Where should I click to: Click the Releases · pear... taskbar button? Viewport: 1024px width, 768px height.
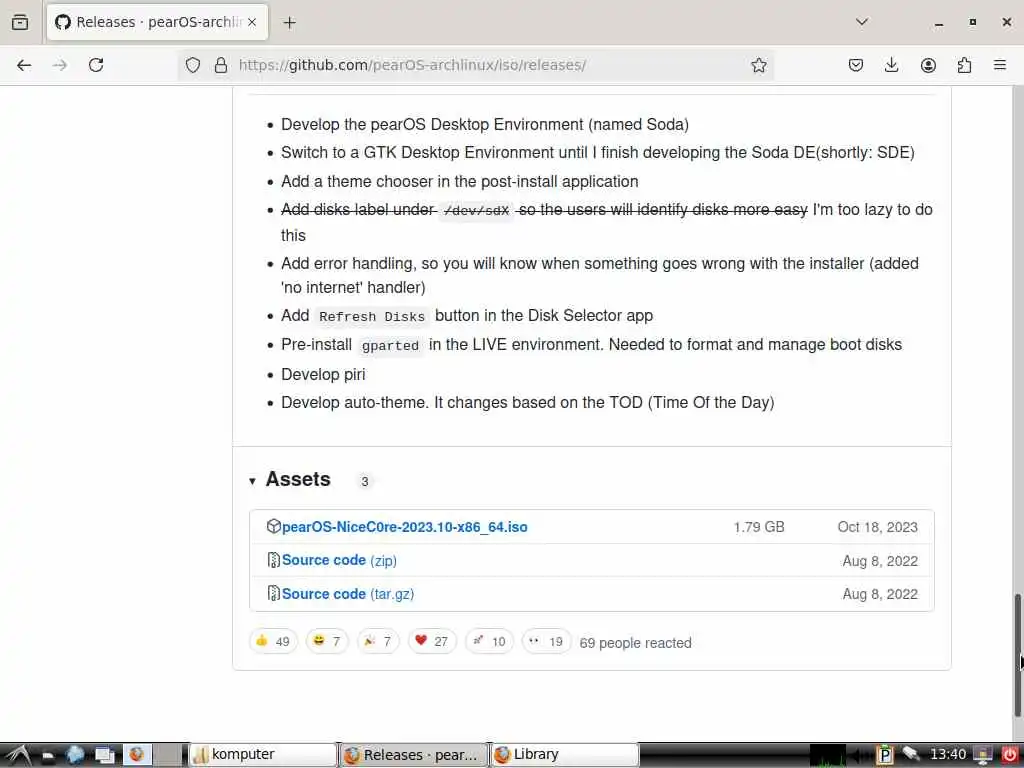pyautogui.click(x=413, y=755)
